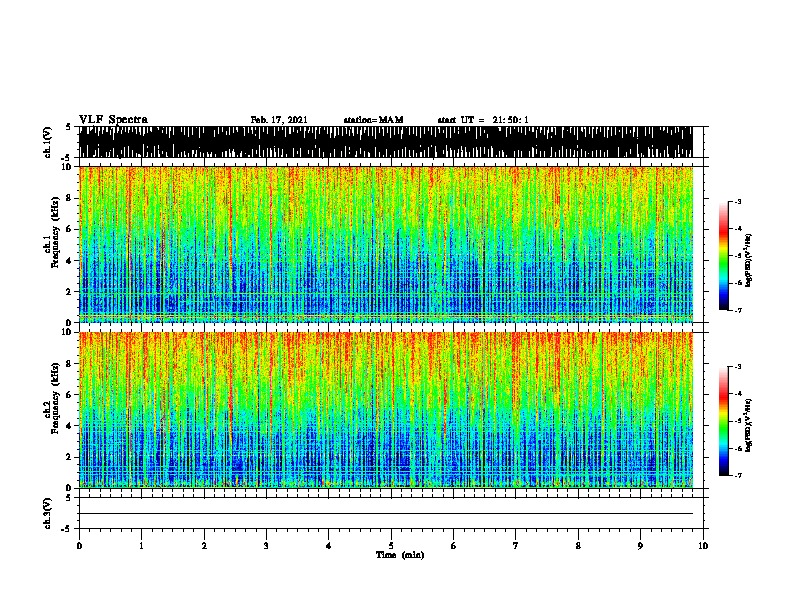Click the "ch.3(V)" axis label
Viewport: 792px width, 612px height.
[x=47, y=514]
